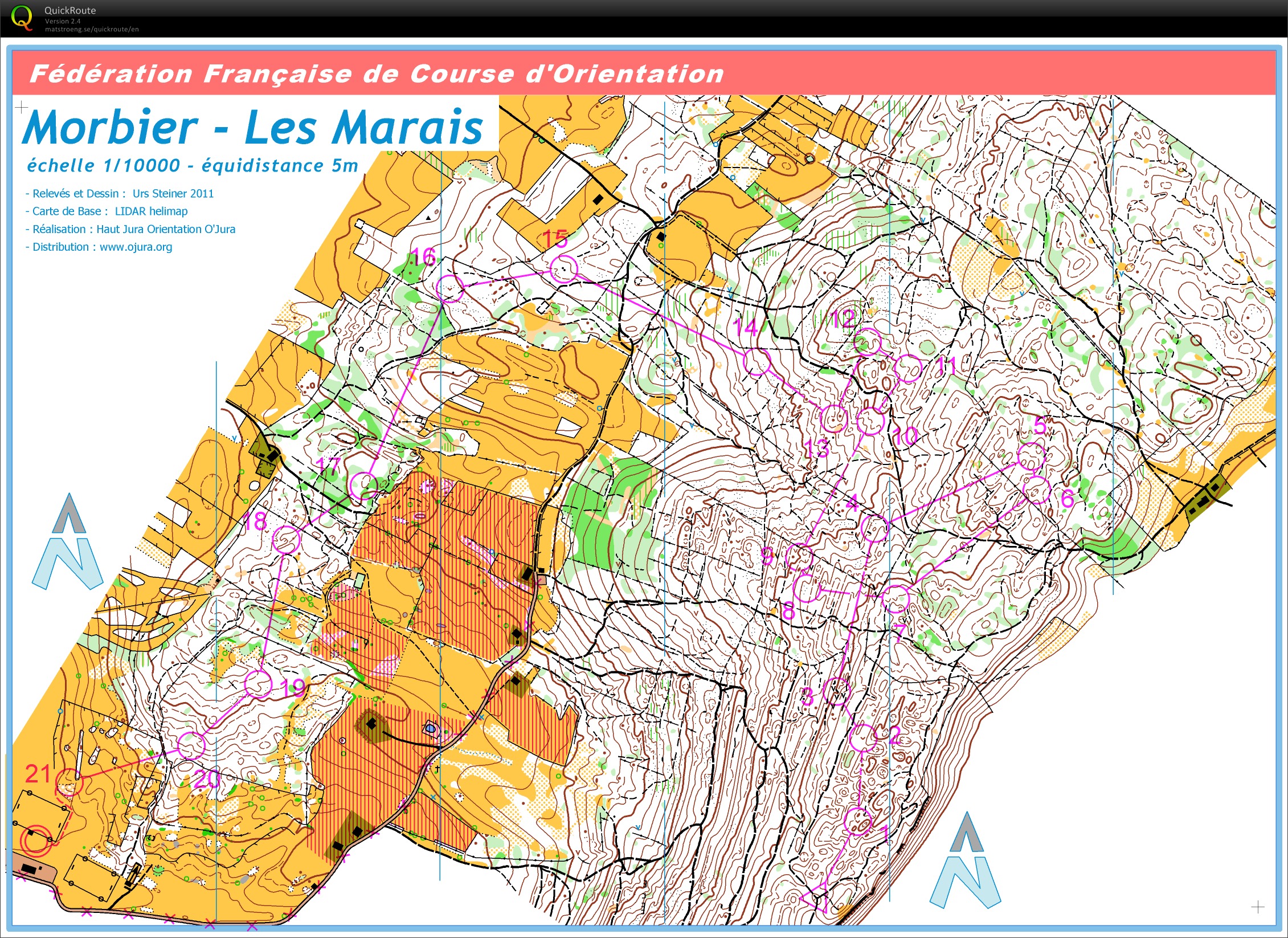Image resolution: width=1288 pixels, height=938 pixels.
Task: Click the red control circle 21
Action: (69, 783)
